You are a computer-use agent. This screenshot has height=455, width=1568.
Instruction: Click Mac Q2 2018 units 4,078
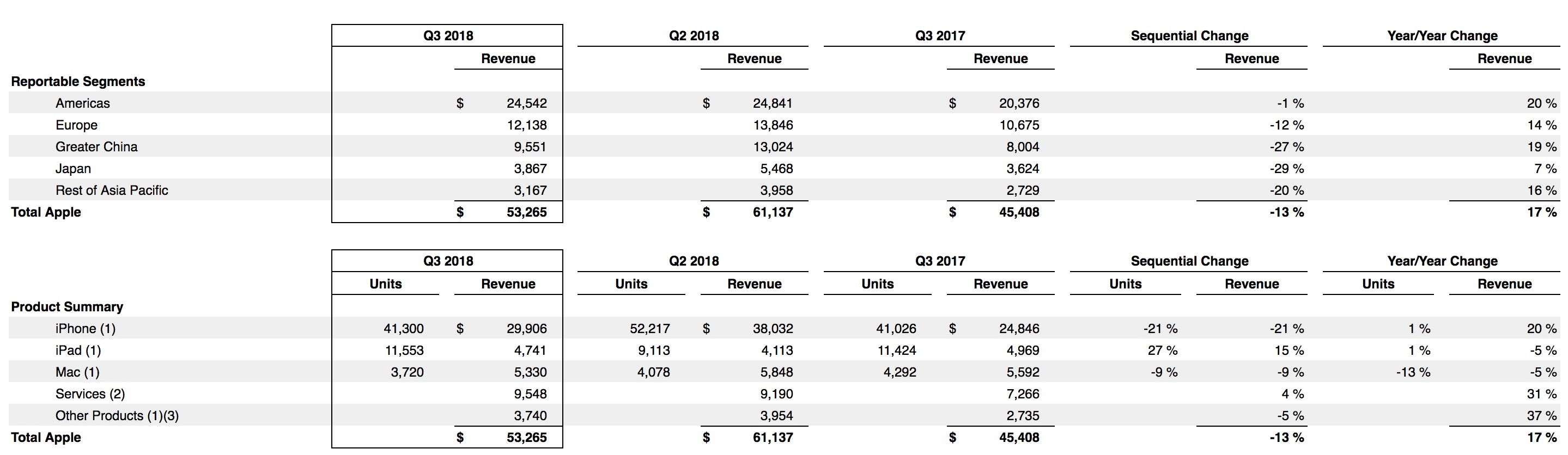(x=653, y=372)
